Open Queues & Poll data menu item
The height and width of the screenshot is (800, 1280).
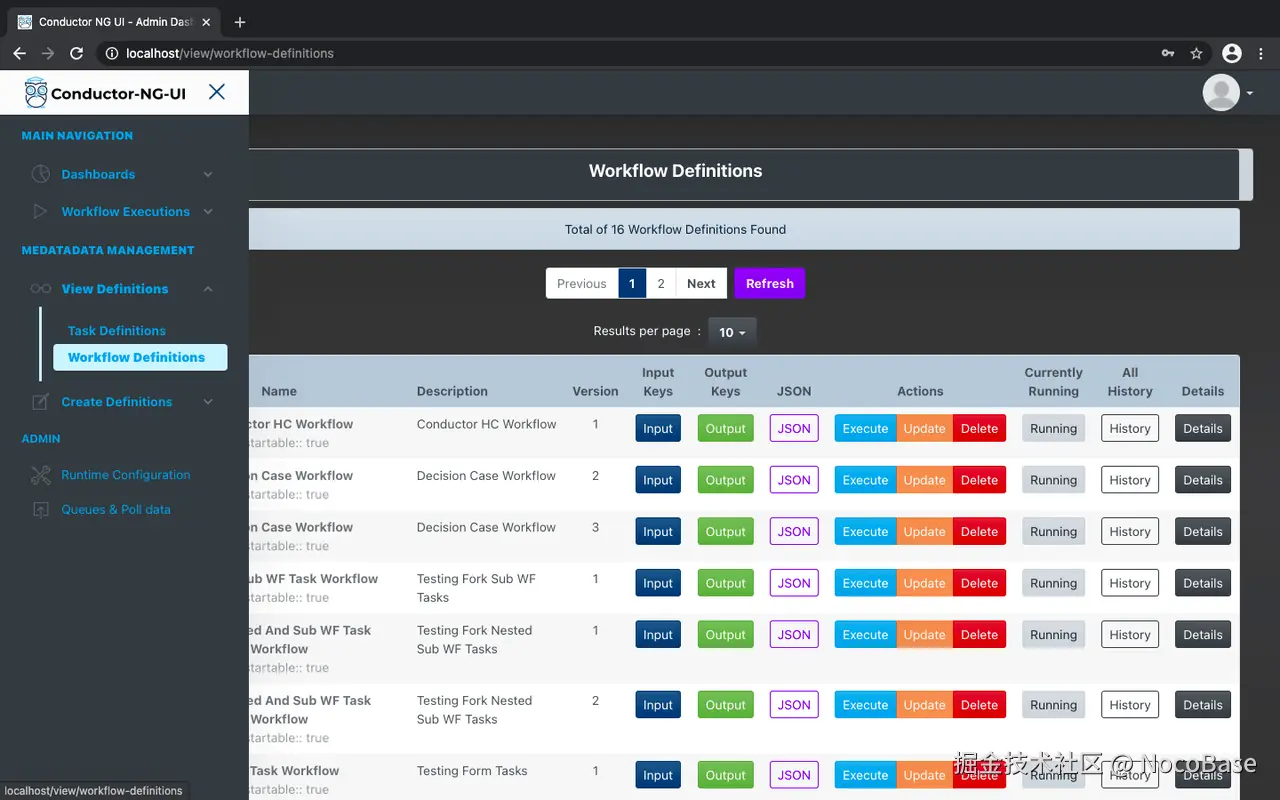tap(116, 510)
